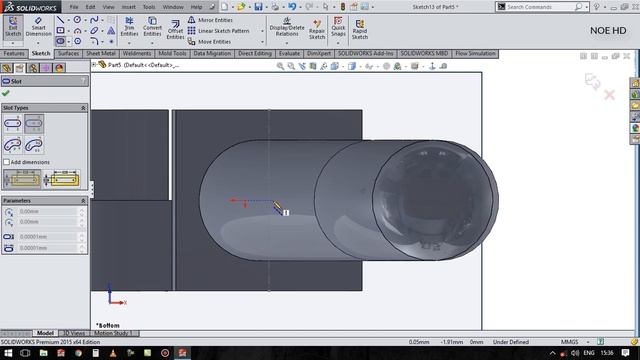Screen dimensions: 640x360
Task: Switch to the Flow Simulation tab
Action: 475,53
